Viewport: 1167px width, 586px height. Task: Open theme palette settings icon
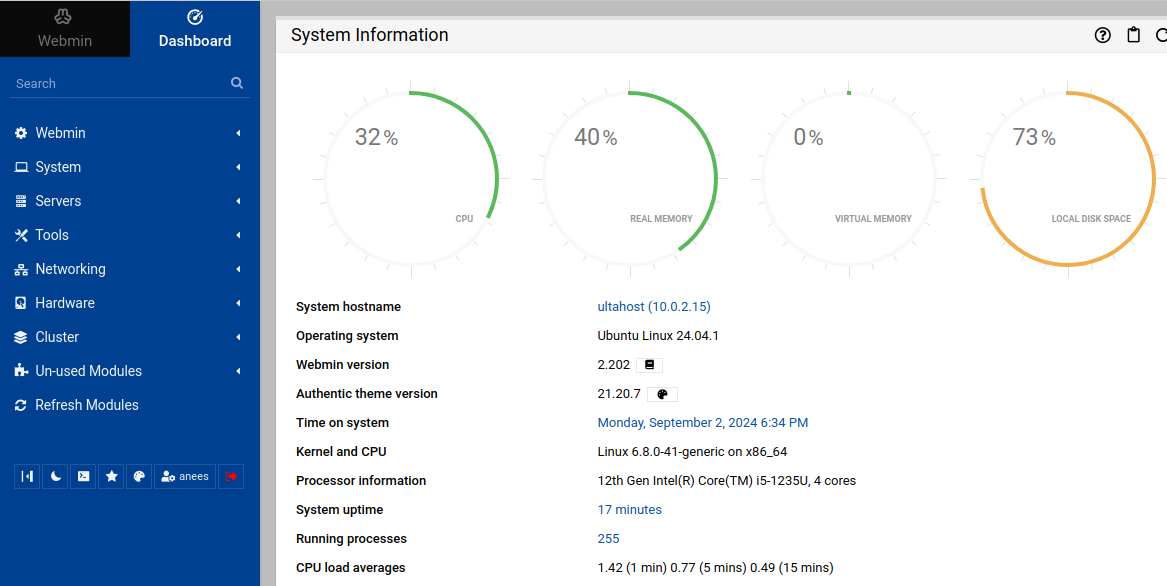[x=139, y=476]
